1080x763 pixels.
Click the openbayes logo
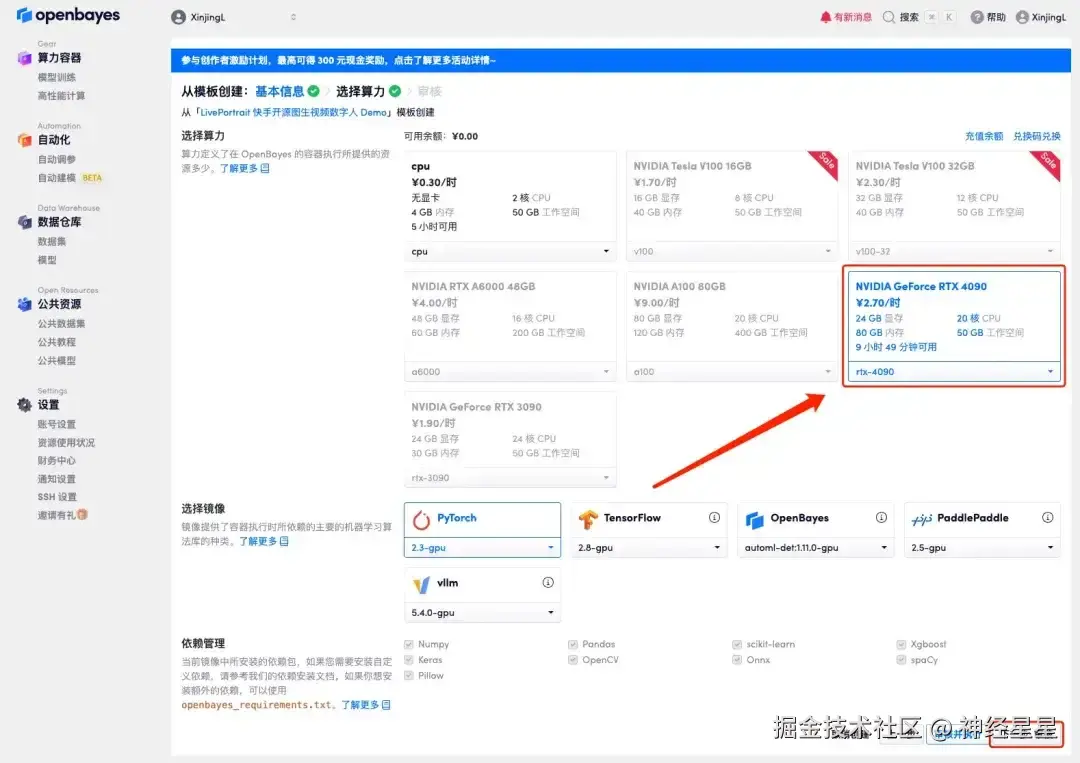coord(68,14)
